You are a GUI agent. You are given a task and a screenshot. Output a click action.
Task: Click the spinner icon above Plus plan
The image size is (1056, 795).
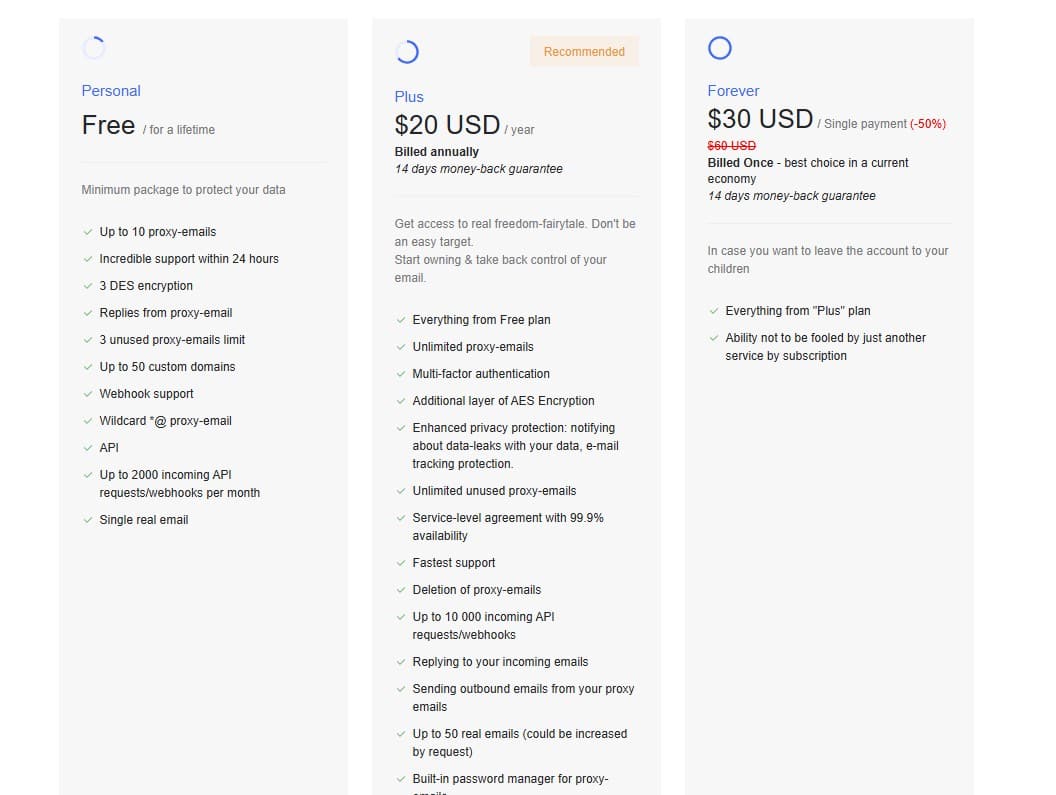point(406,51)
